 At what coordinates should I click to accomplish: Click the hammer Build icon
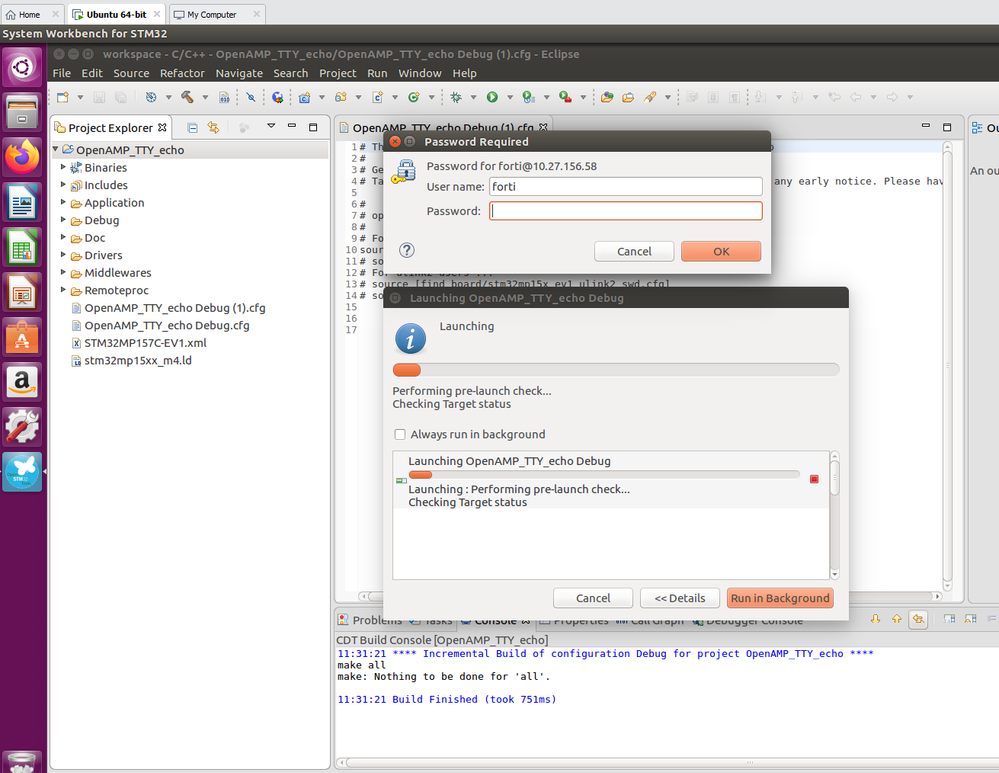click(187, 97)
